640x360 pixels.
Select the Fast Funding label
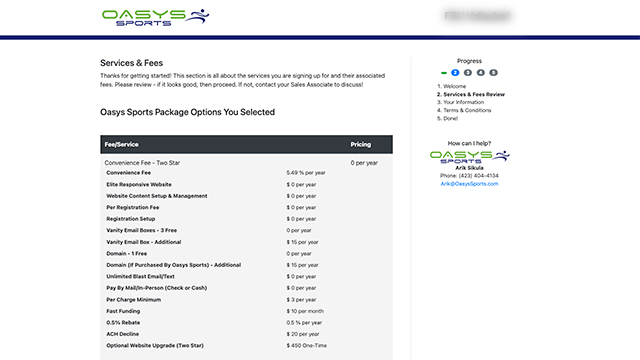[123, 311]
